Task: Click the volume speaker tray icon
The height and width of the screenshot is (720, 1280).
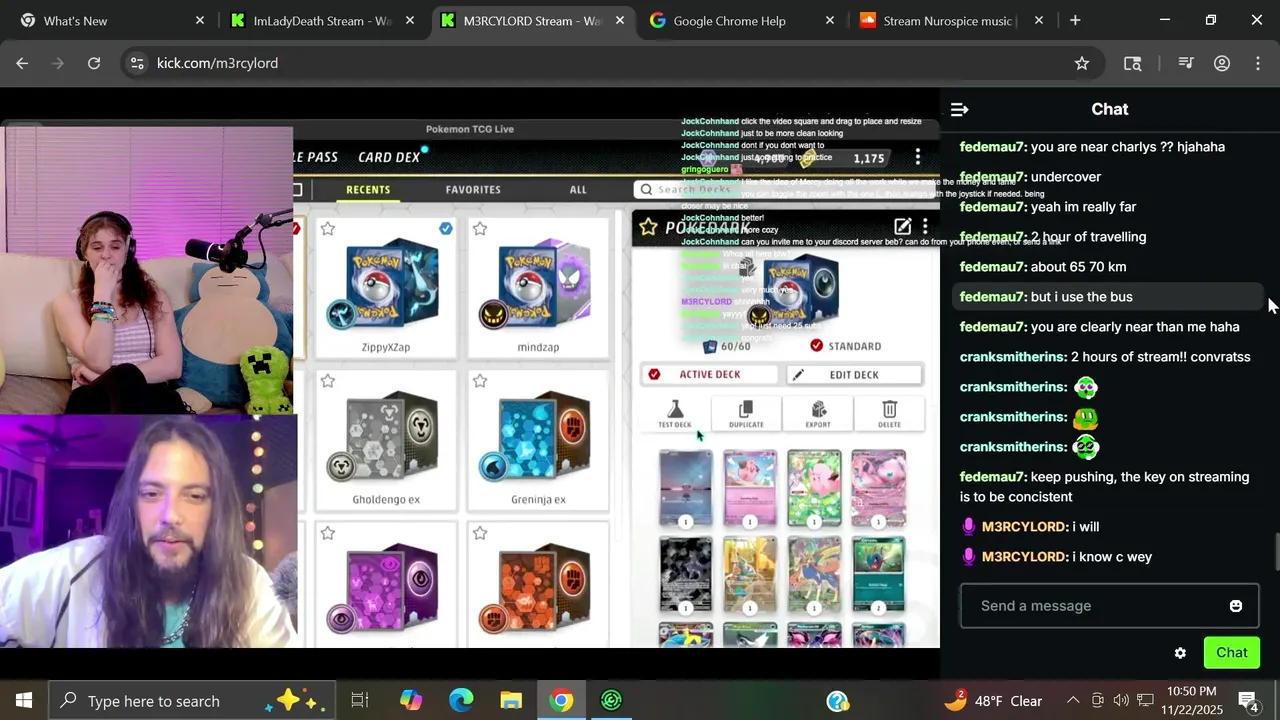Action: click(x=1121, y=701)
